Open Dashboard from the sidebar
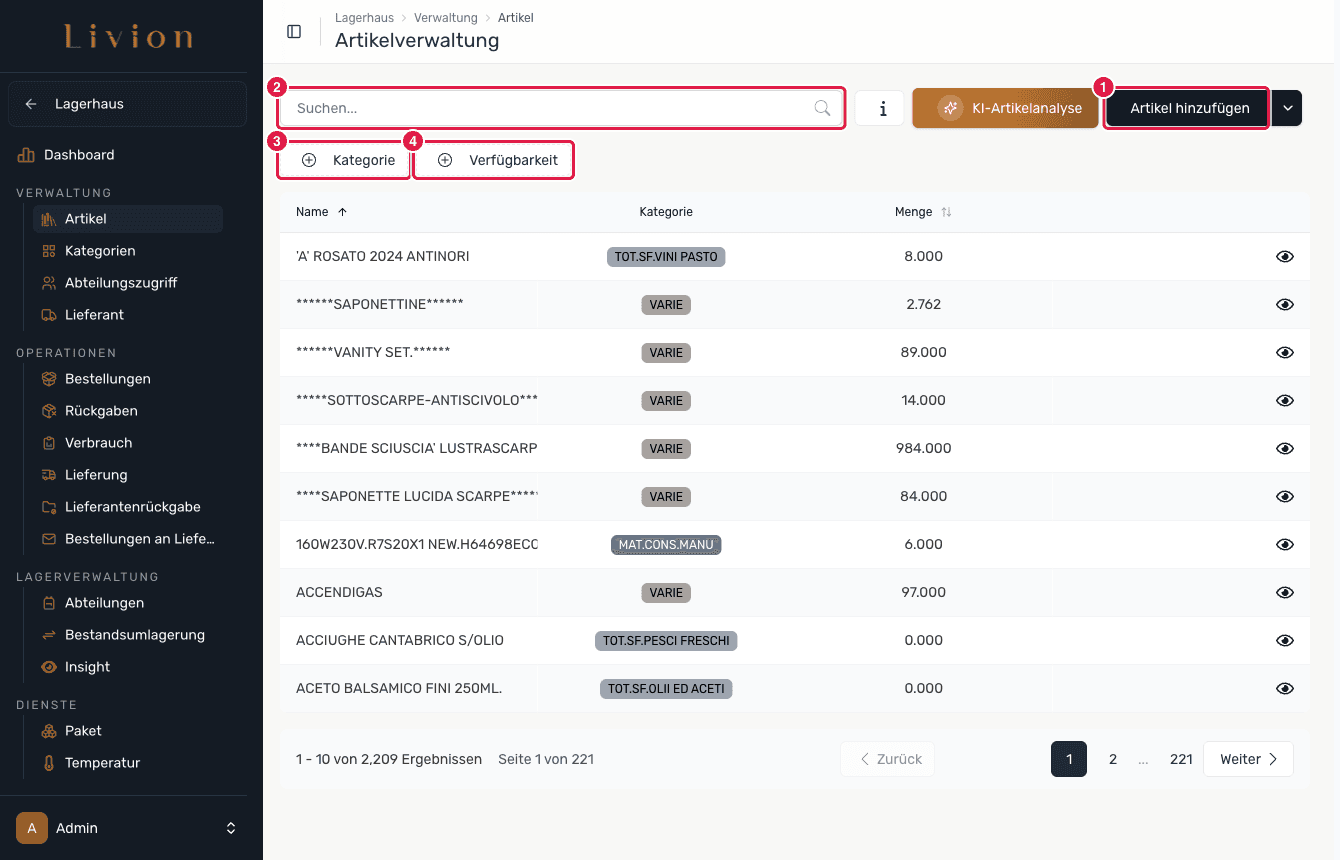The height and width of the screenshot is (860, 1340). tap(79, 155)
